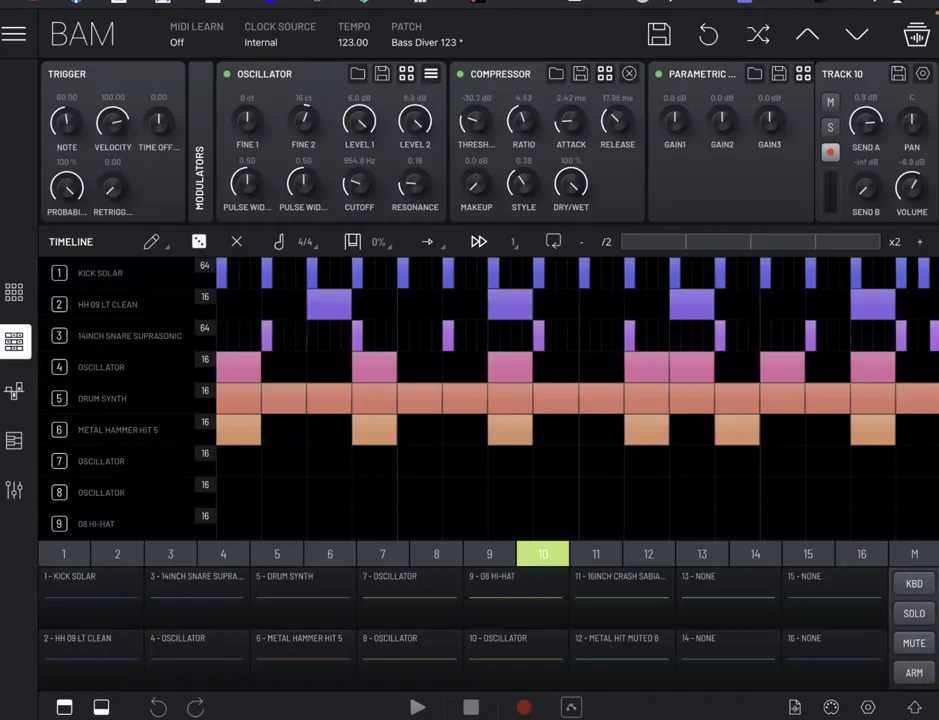Open the mixer sliders view in sidebar
Screen dimensions: 939x720
tap(14, 490)
